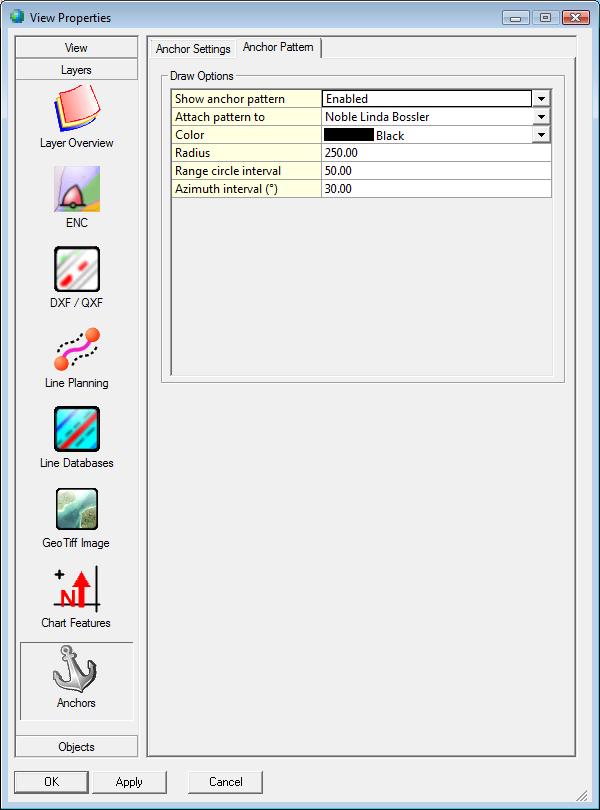
Task: Select the Anchors icon
Action: click(x=75, y=669)
